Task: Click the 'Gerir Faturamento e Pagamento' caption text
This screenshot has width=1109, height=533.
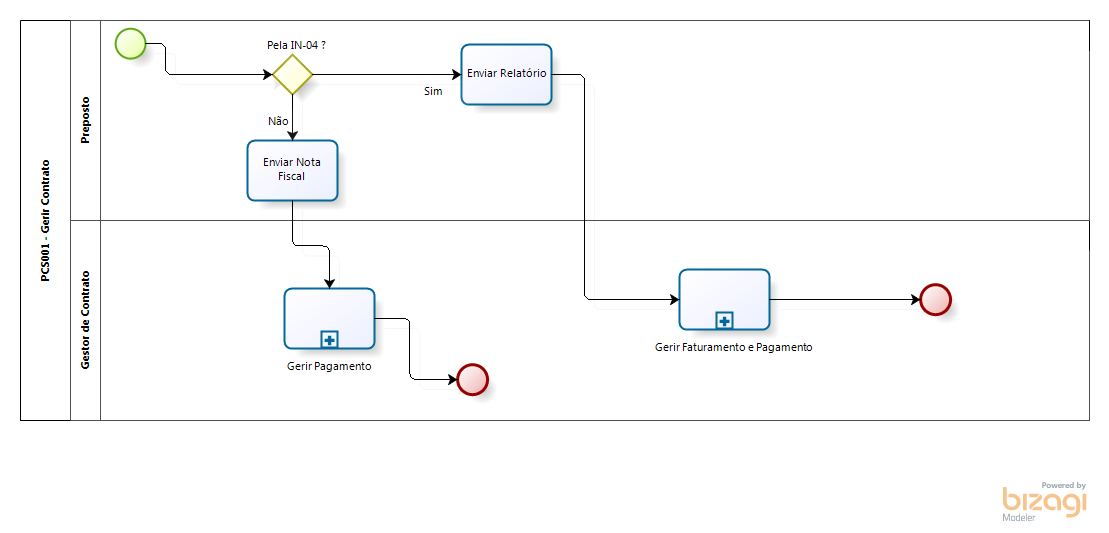Action: coord(733,347)
